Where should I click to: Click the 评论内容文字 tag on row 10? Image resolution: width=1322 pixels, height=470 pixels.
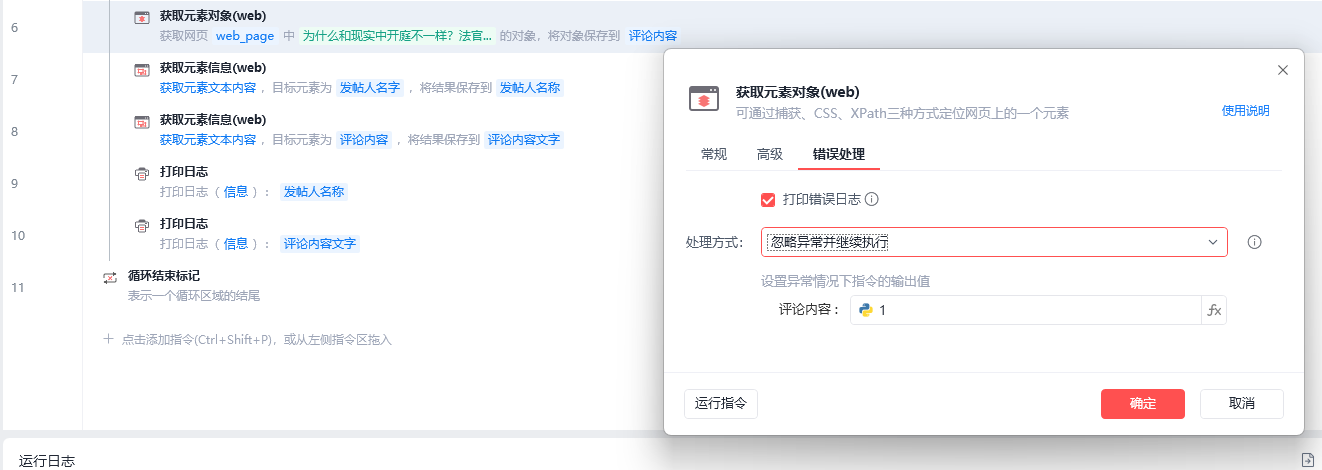click(x=319, y=244)
